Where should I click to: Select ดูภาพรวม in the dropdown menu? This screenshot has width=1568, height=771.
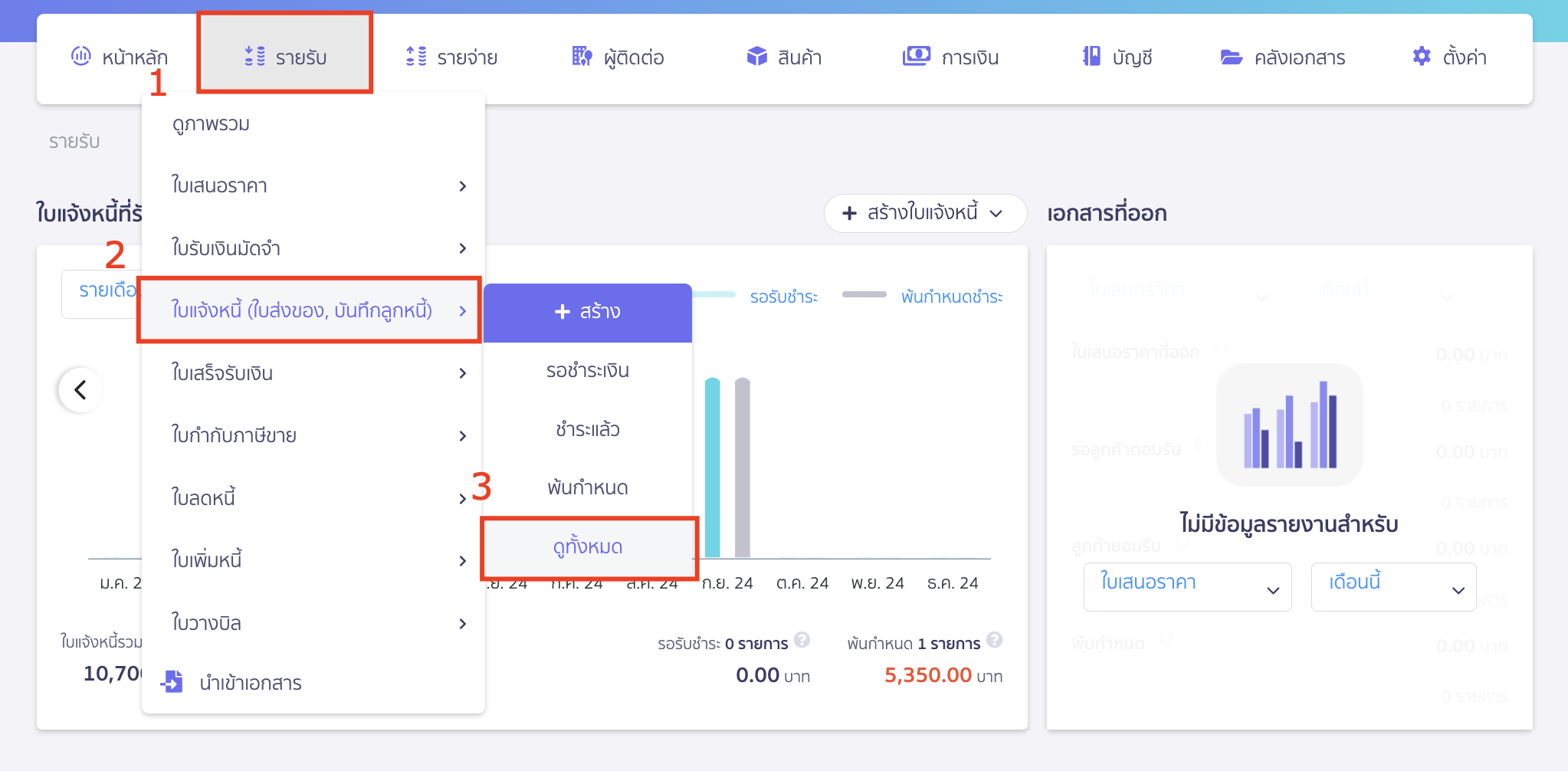313,124
